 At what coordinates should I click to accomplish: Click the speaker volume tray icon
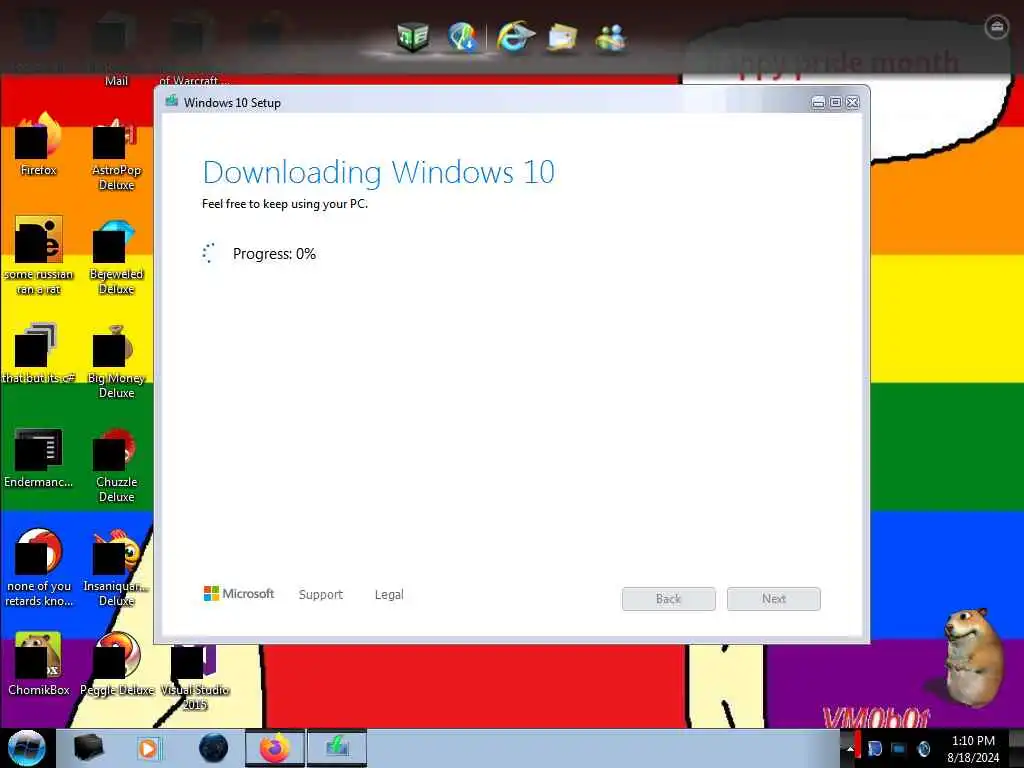[x=923, y=749]
